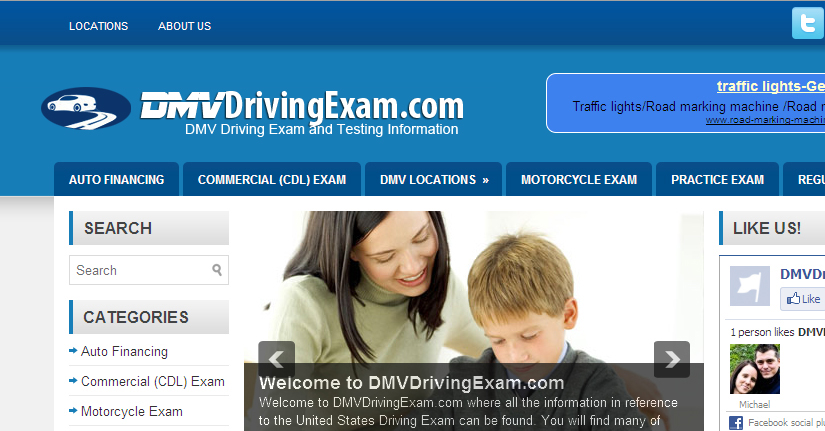Advance to next slide arrow

[672, 359]
